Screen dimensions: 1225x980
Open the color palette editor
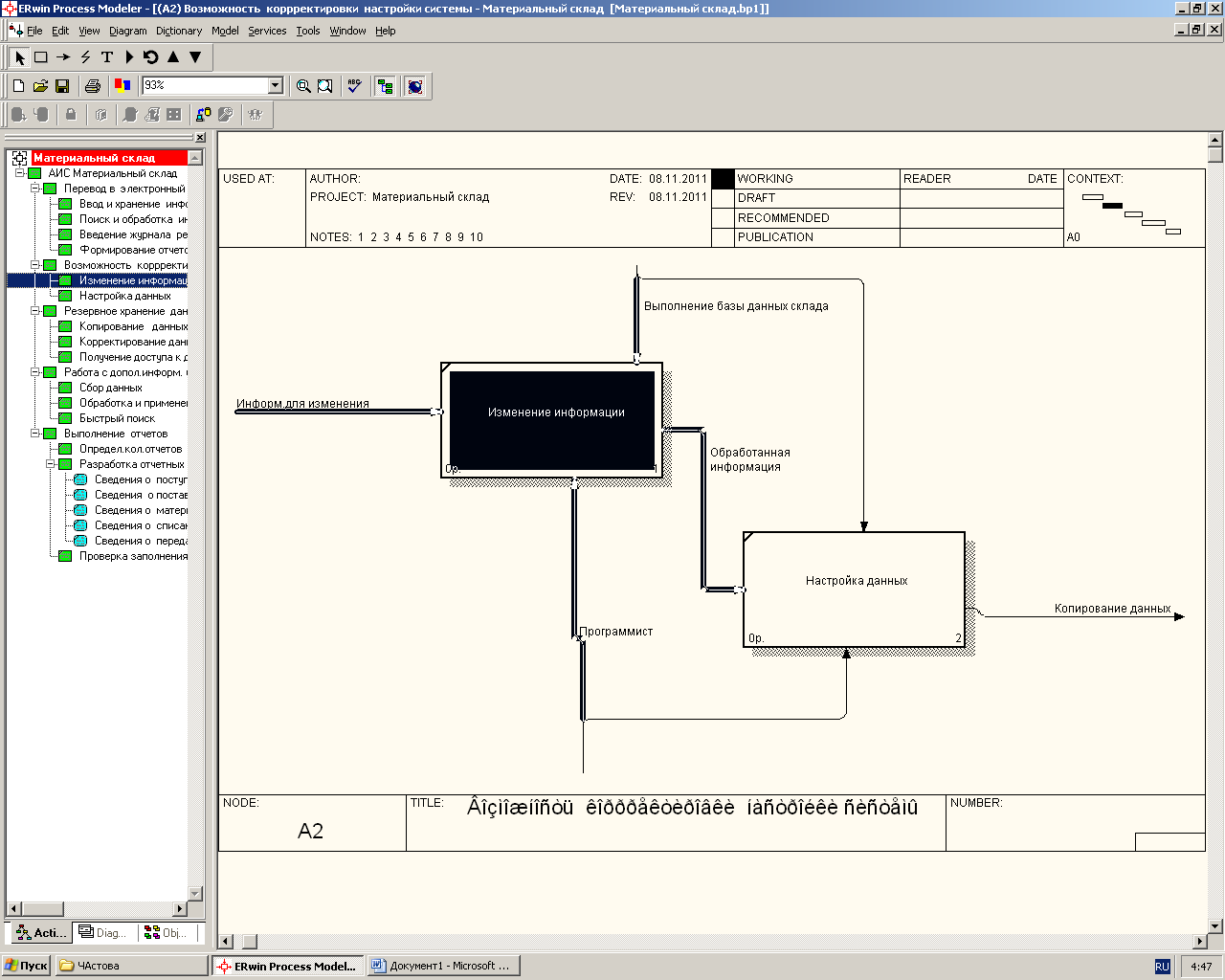(x=122, y=86)
